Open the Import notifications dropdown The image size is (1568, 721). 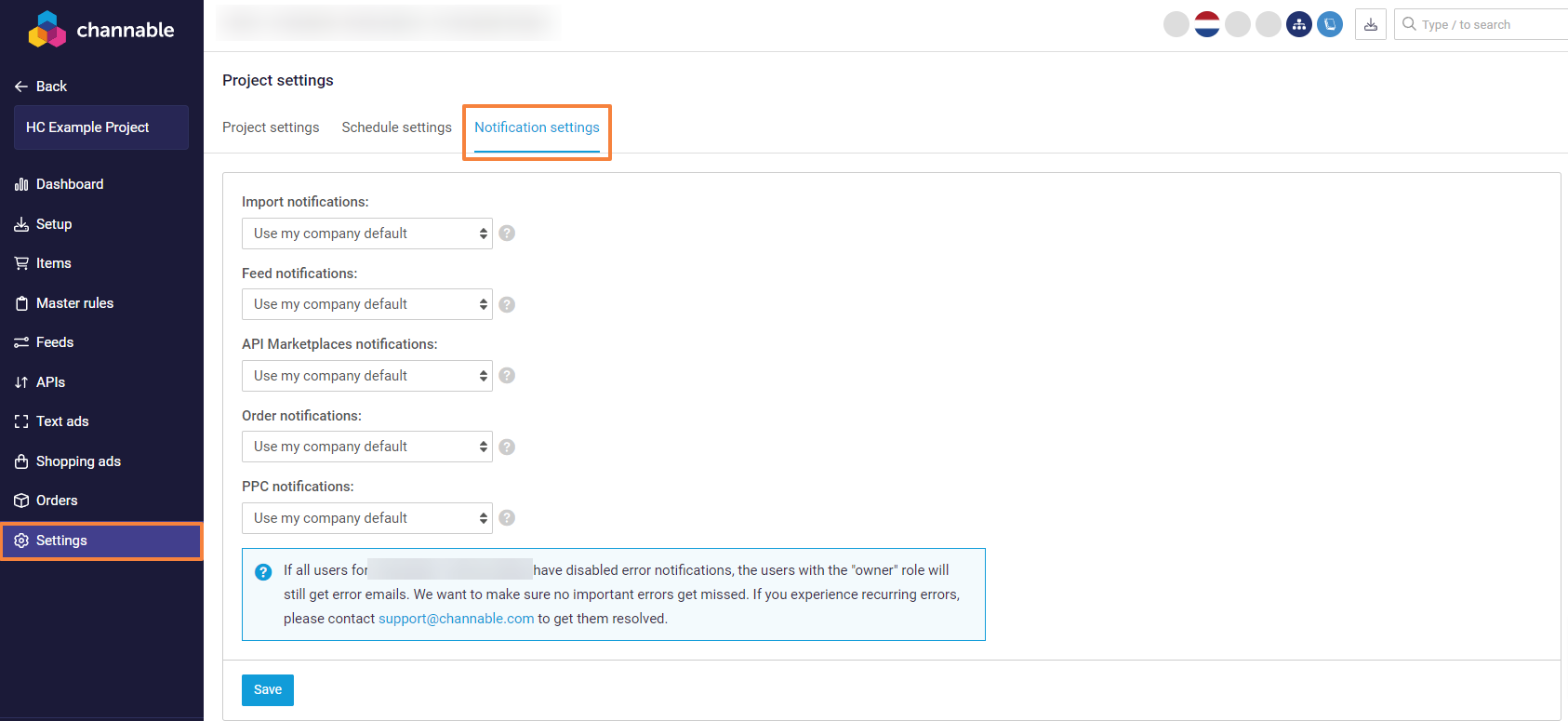click(x=366, y=234)
